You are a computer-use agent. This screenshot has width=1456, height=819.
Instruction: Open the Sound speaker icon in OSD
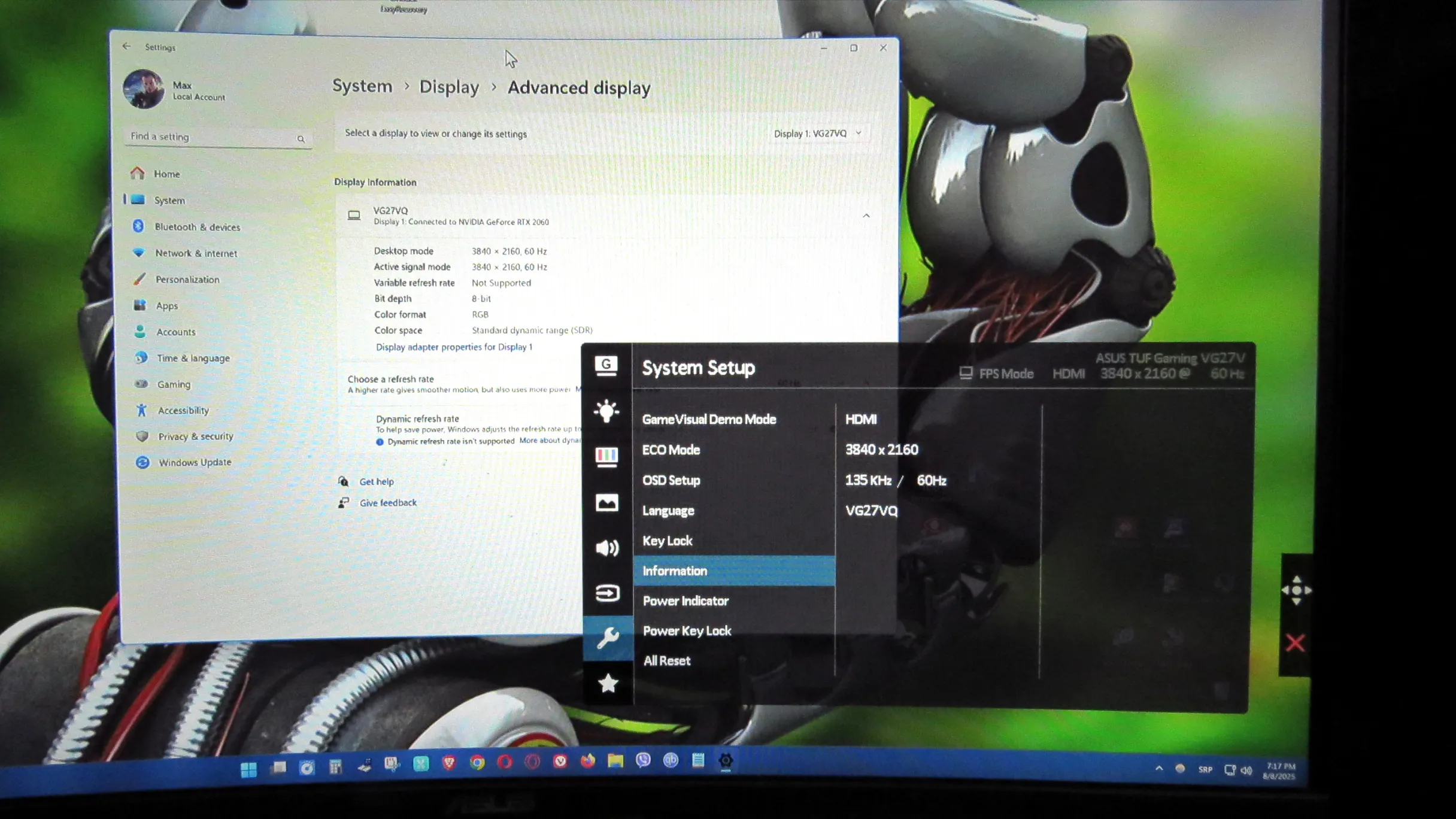pyautogui.click(x=607, y=548)
